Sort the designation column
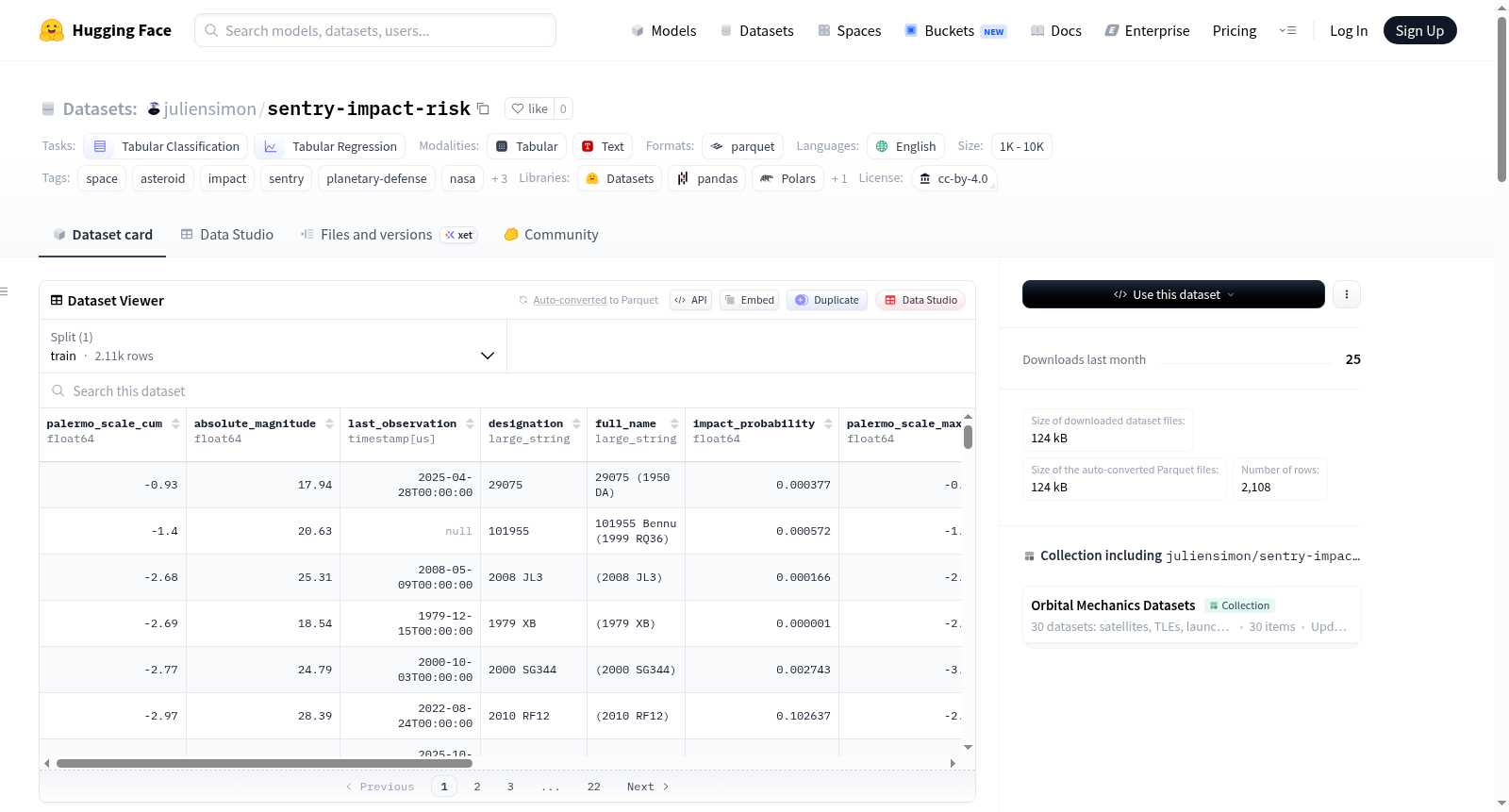Viewport: 1509px width, 812px height. [576, 423]
